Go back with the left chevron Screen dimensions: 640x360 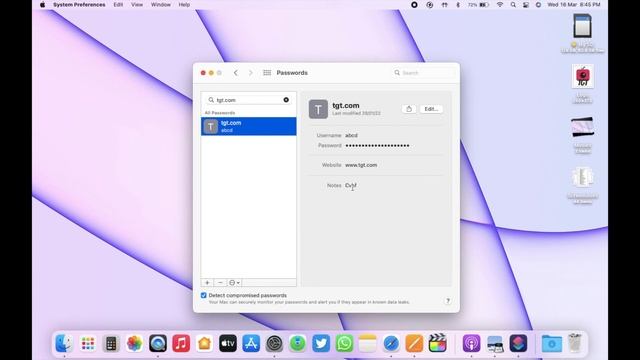[236, 73]
